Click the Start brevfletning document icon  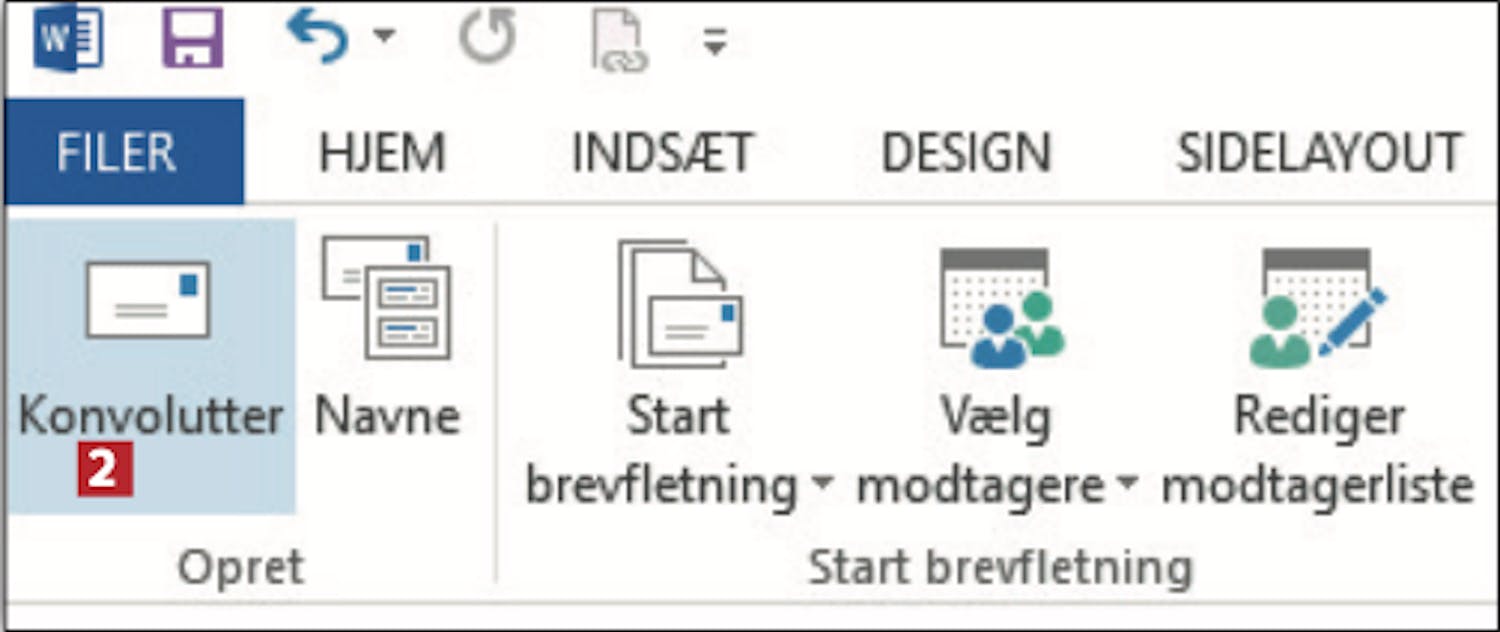(x=680, y=304)
